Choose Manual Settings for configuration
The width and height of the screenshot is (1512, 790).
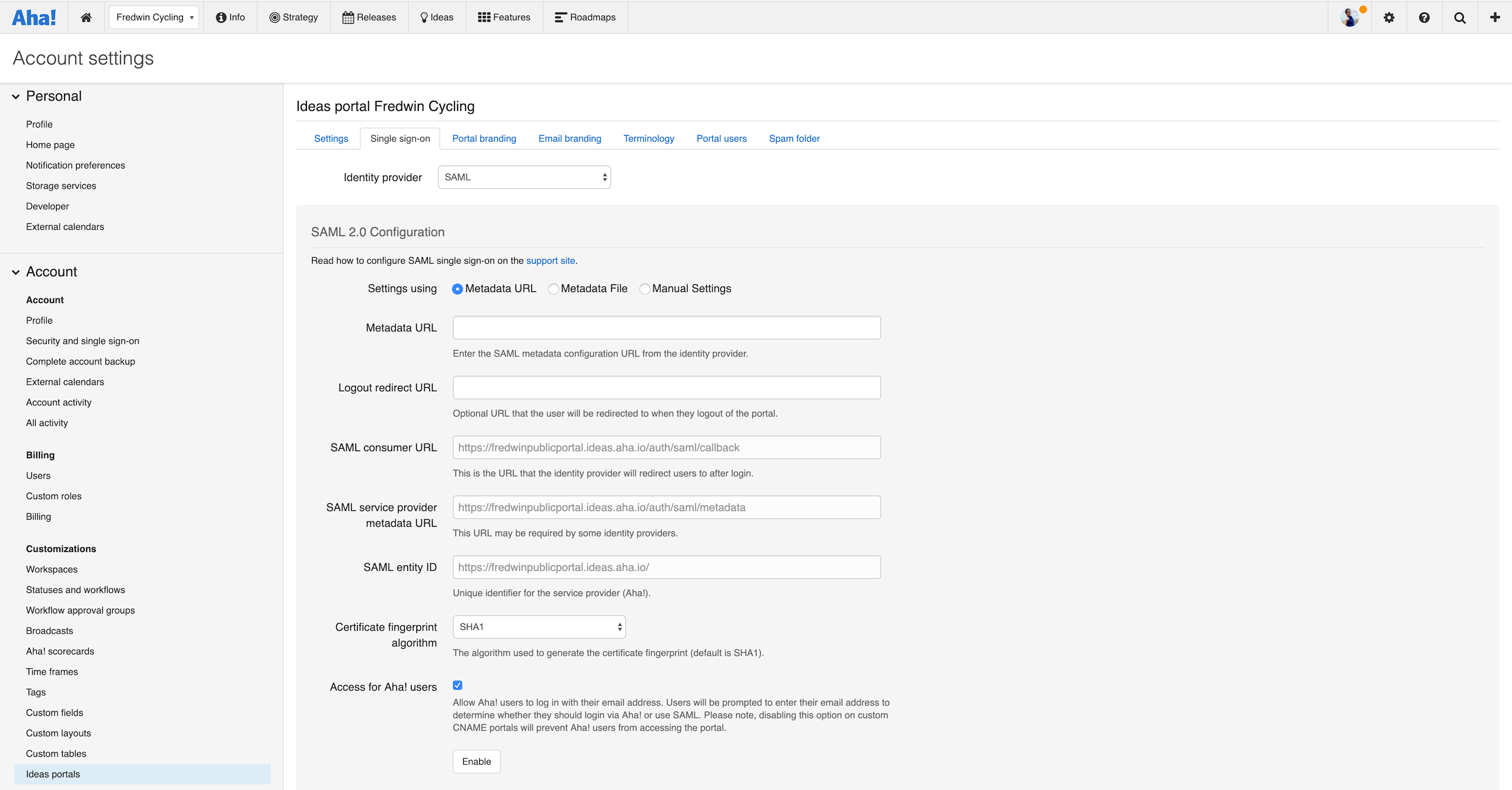tap(645, 289)
